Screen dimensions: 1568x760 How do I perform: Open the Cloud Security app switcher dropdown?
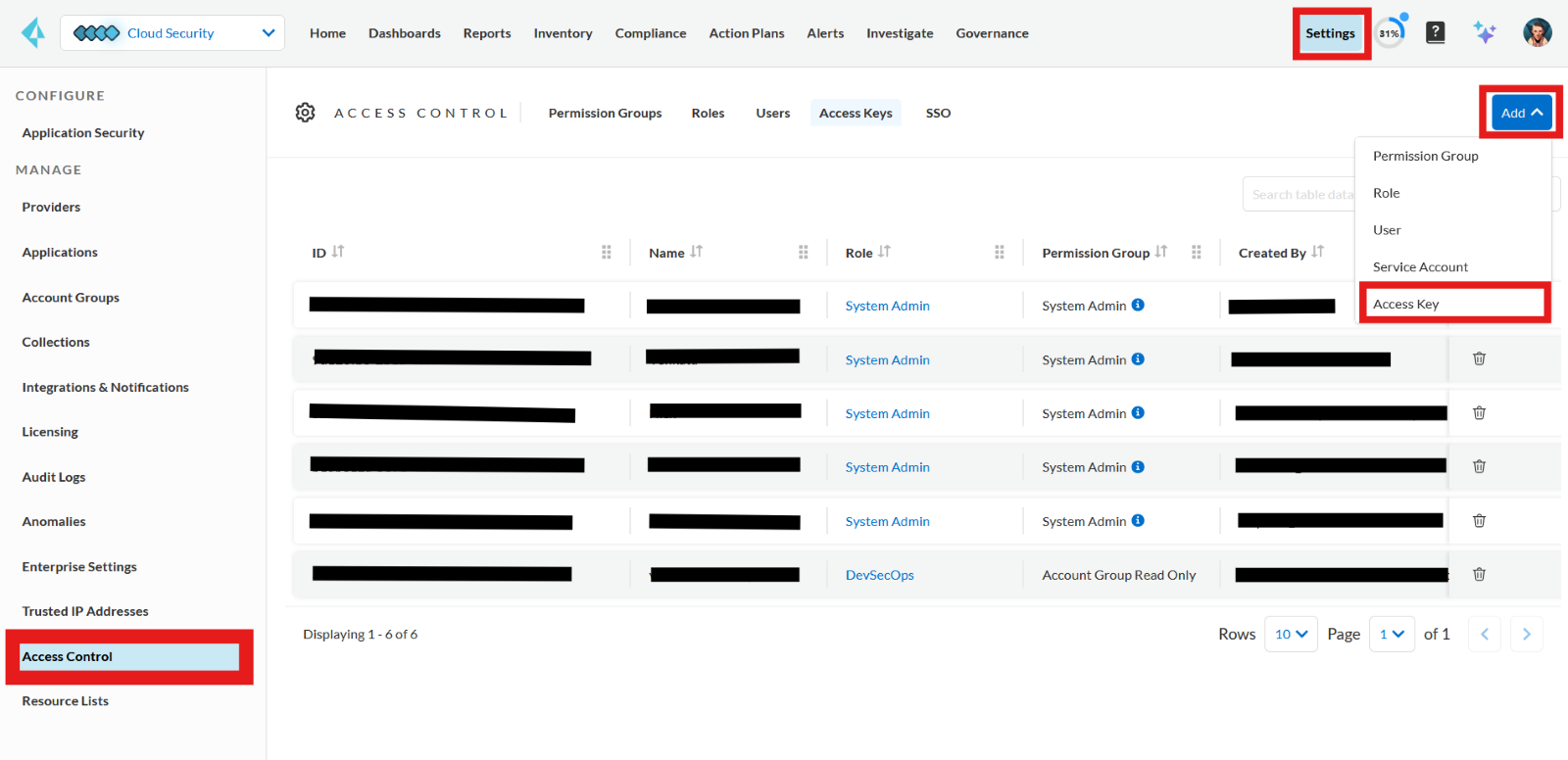point(172,32)
